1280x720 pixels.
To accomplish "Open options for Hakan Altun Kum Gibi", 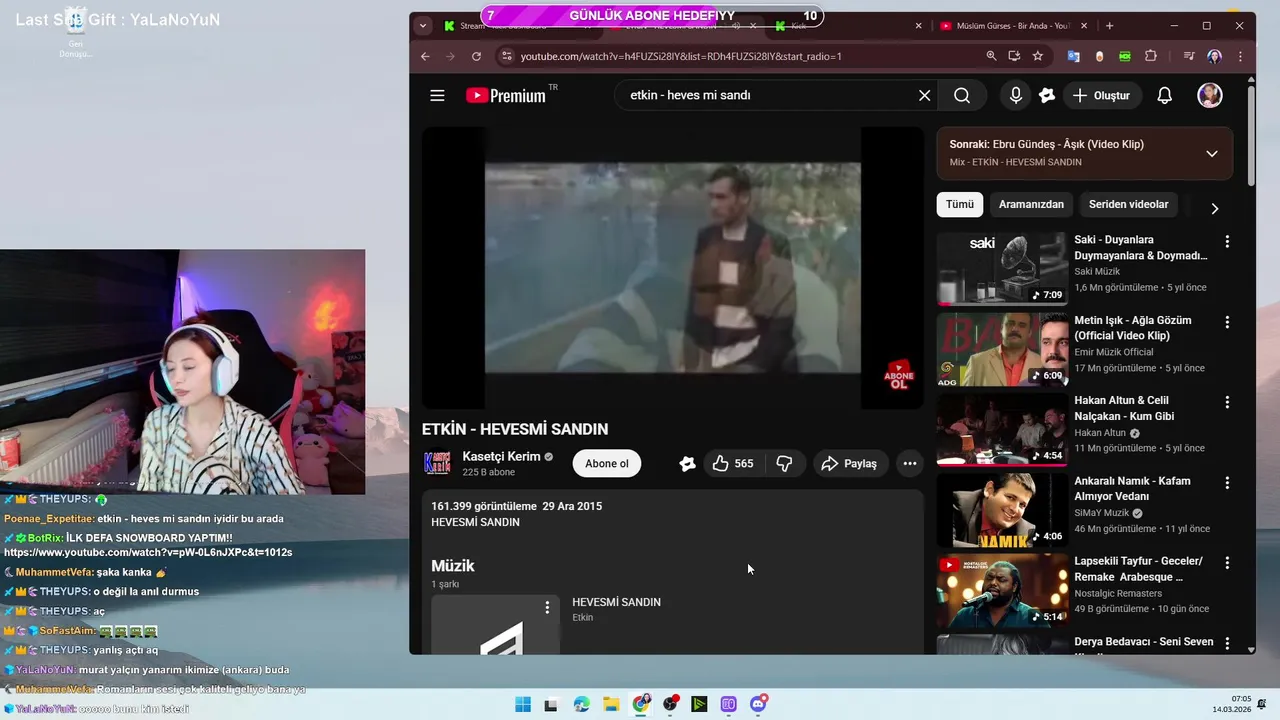I will tap(1227, 403).
